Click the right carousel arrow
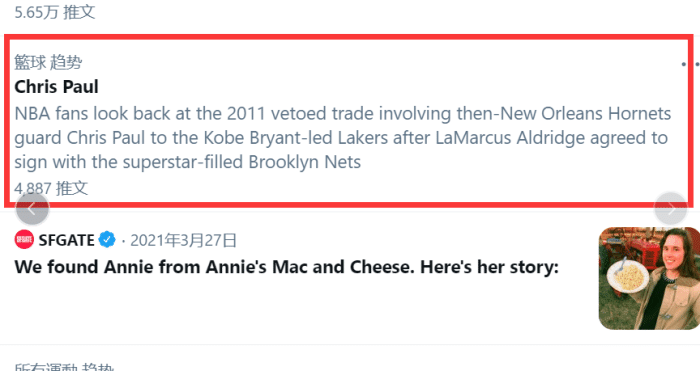 tap(671, 208)
